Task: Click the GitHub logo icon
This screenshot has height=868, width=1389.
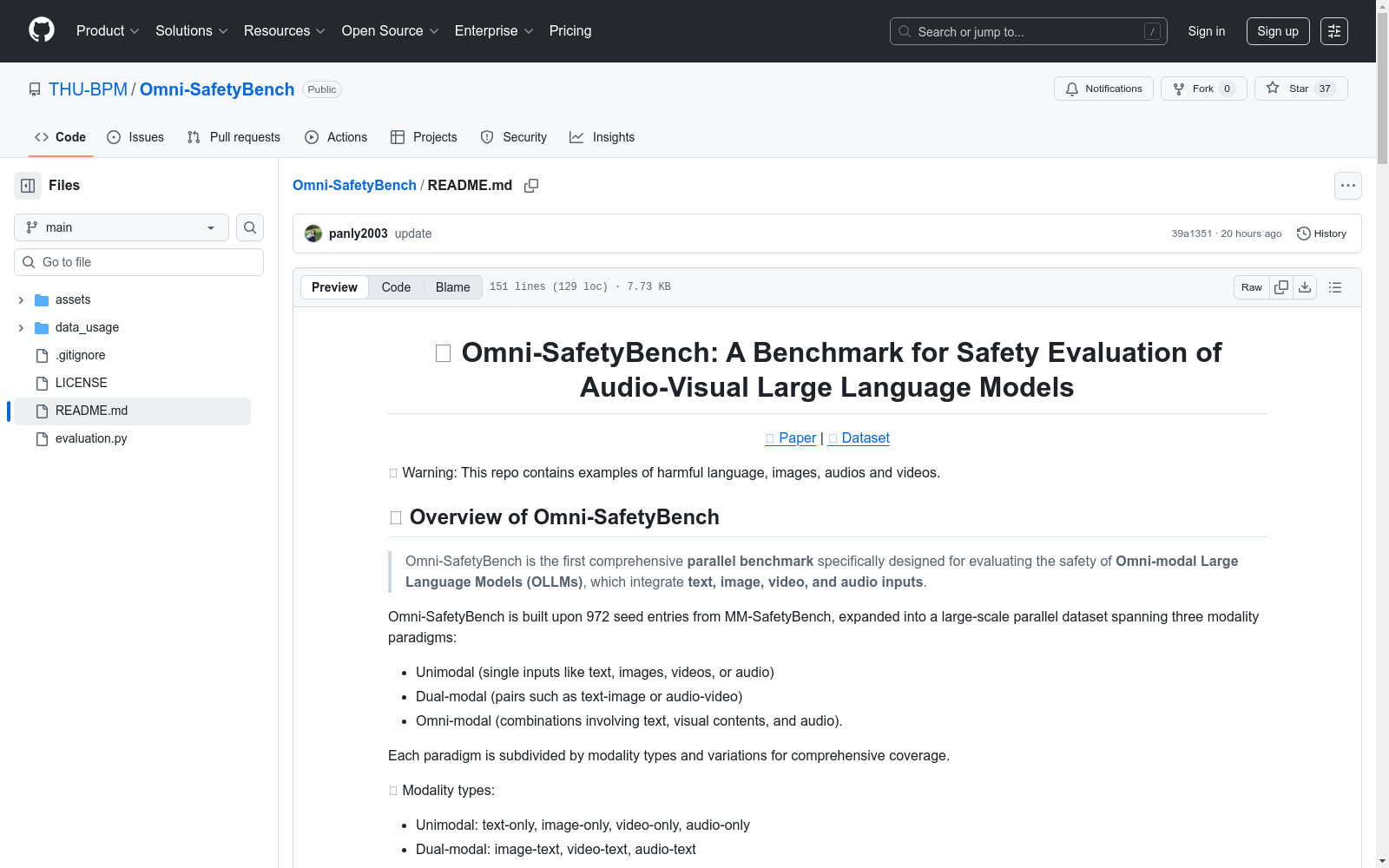Action: click(x=42, y=30)
